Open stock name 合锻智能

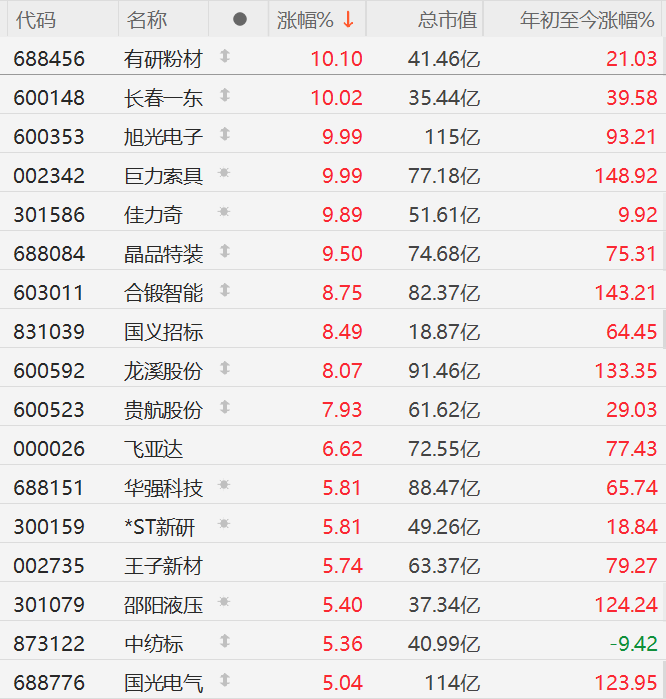(163, 293)
